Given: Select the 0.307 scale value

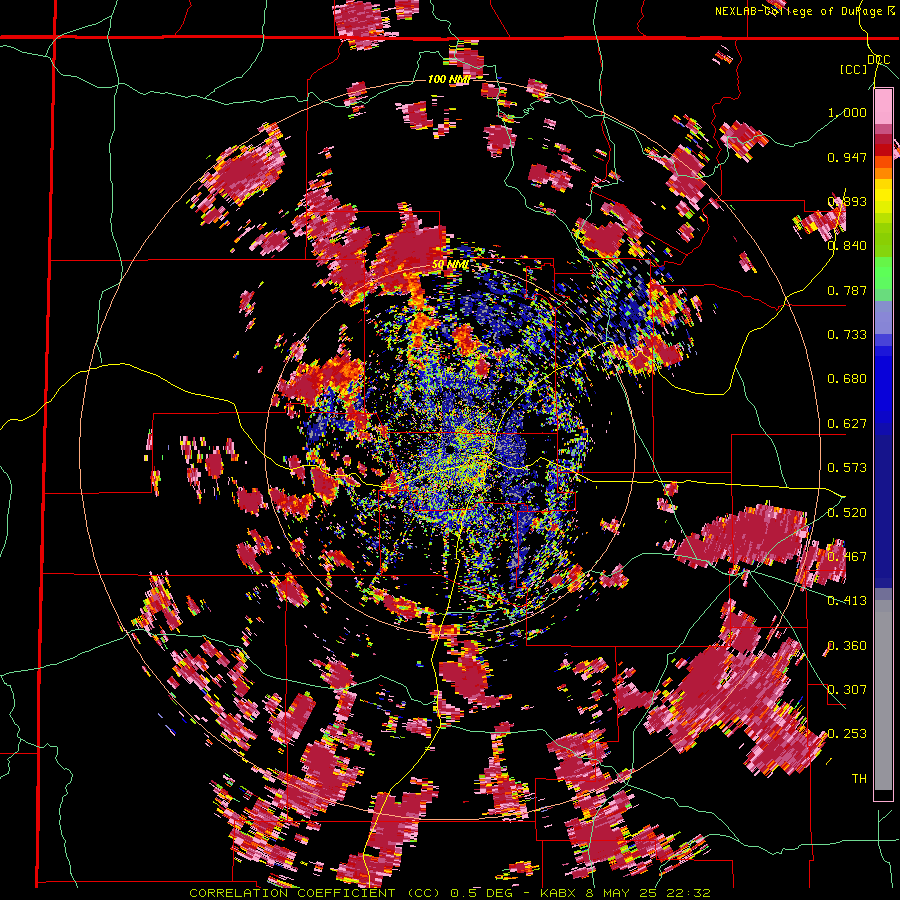Looking at the screenshot, I should pyautogui.click(x=847, y=690).
